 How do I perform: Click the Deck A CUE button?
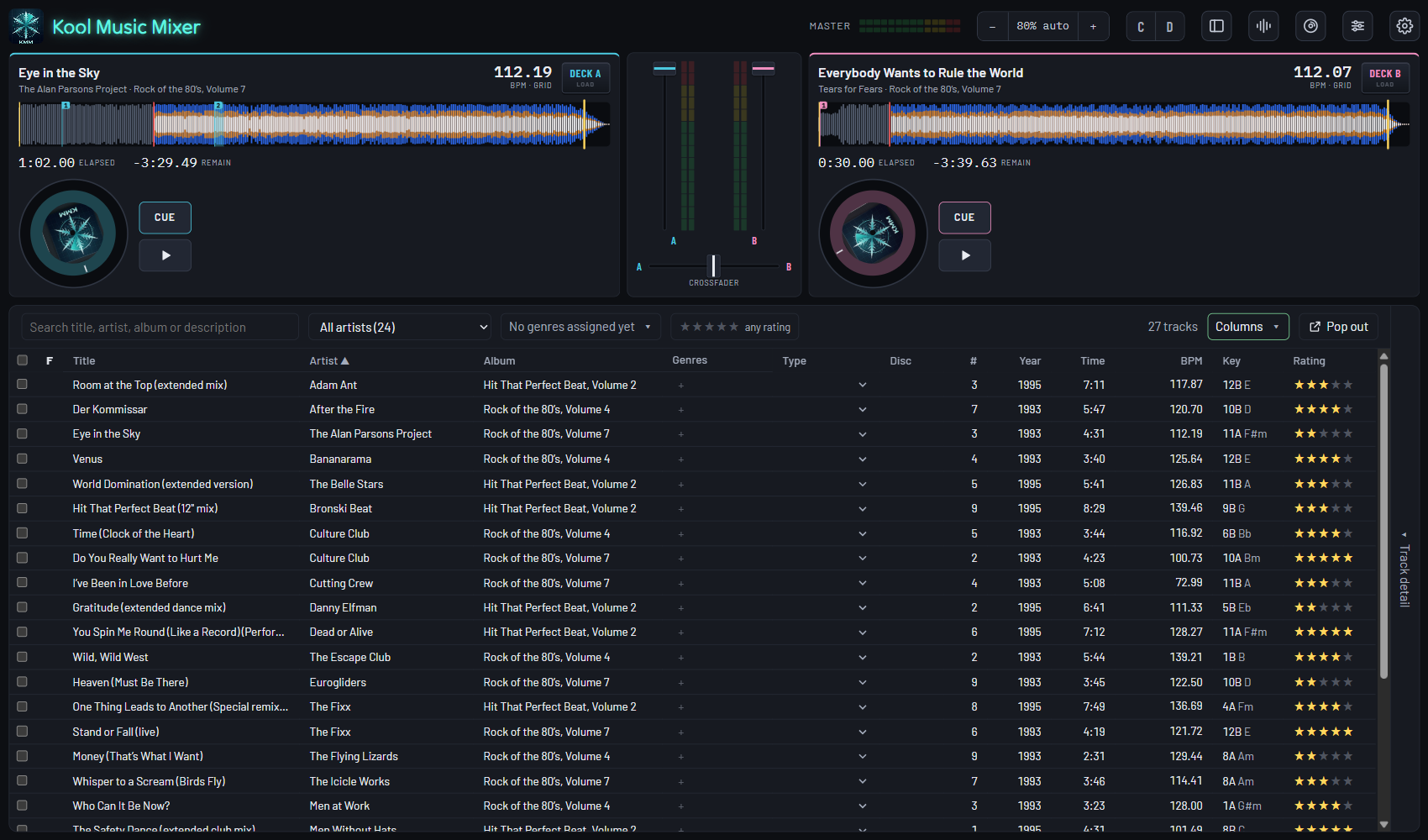click(165, 218)
